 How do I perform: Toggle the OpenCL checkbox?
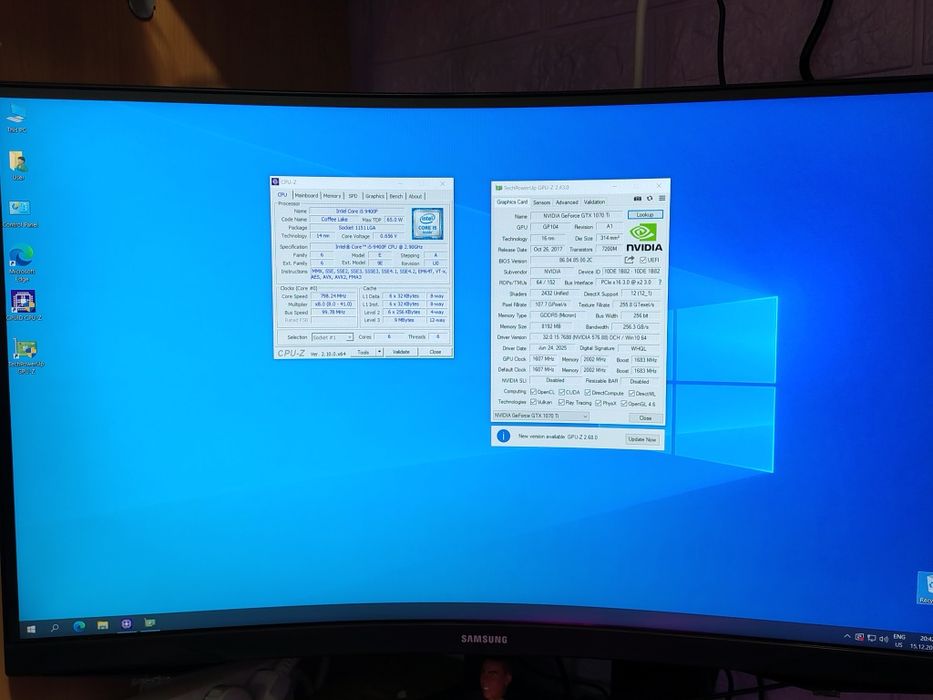(533, 392)
